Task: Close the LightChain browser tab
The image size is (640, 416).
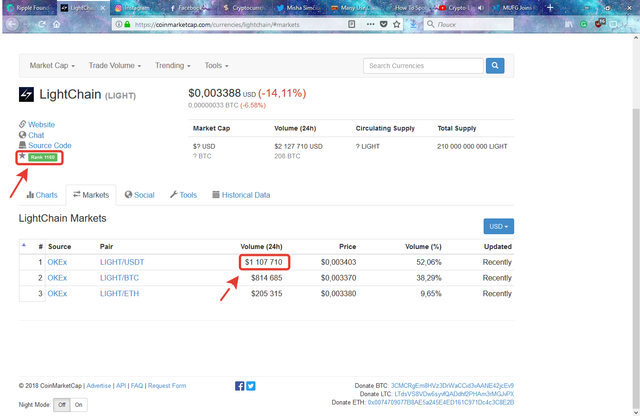Action: click(102, 8)
